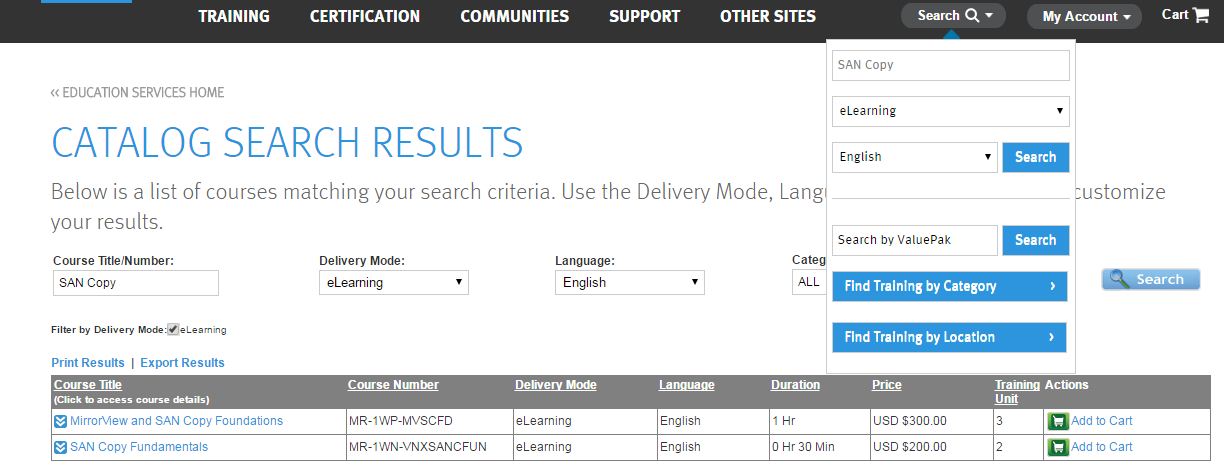Open English dropdown in search popup
Viewport: 1224px width, 476px height.
pos(915,157)
